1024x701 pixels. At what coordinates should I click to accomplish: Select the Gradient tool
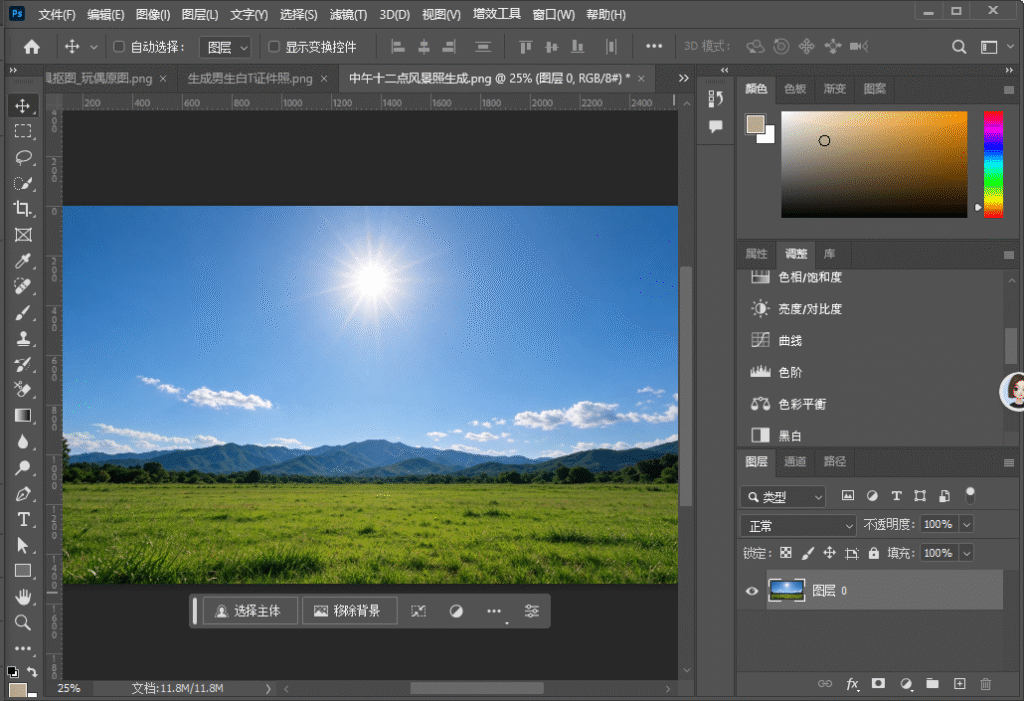tap(23, 416)
